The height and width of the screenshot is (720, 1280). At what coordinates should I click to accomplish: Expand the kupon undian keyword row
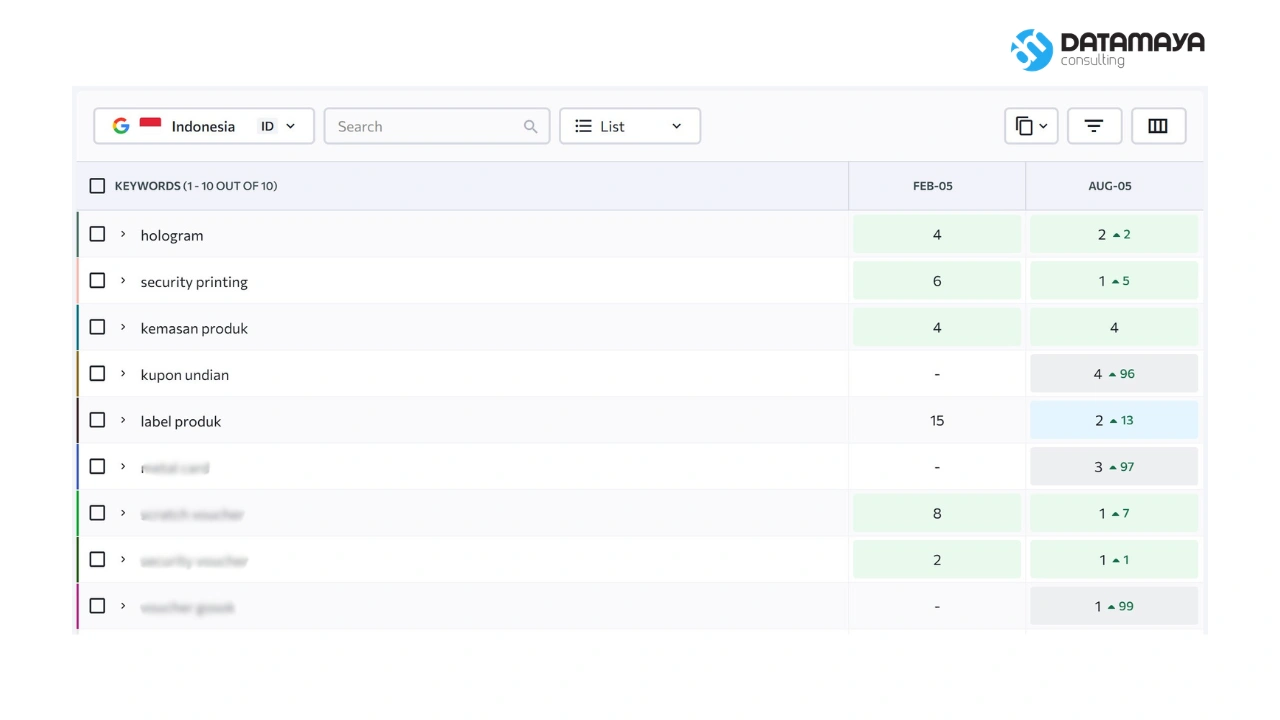coord(123,374)
